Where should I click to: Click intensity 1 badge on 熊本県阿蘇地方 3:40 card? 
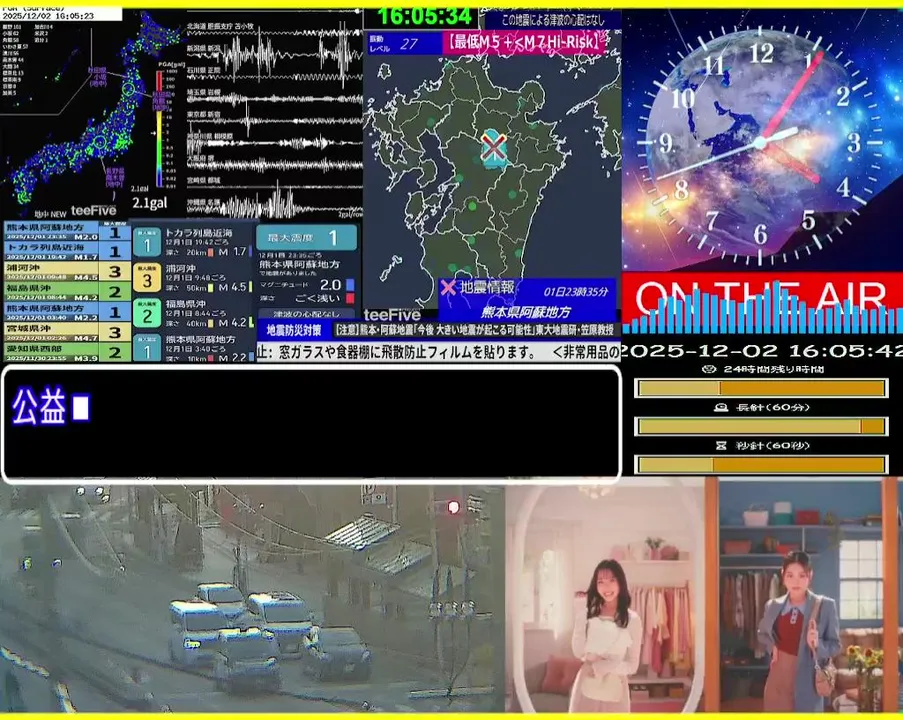click(147, 348)
